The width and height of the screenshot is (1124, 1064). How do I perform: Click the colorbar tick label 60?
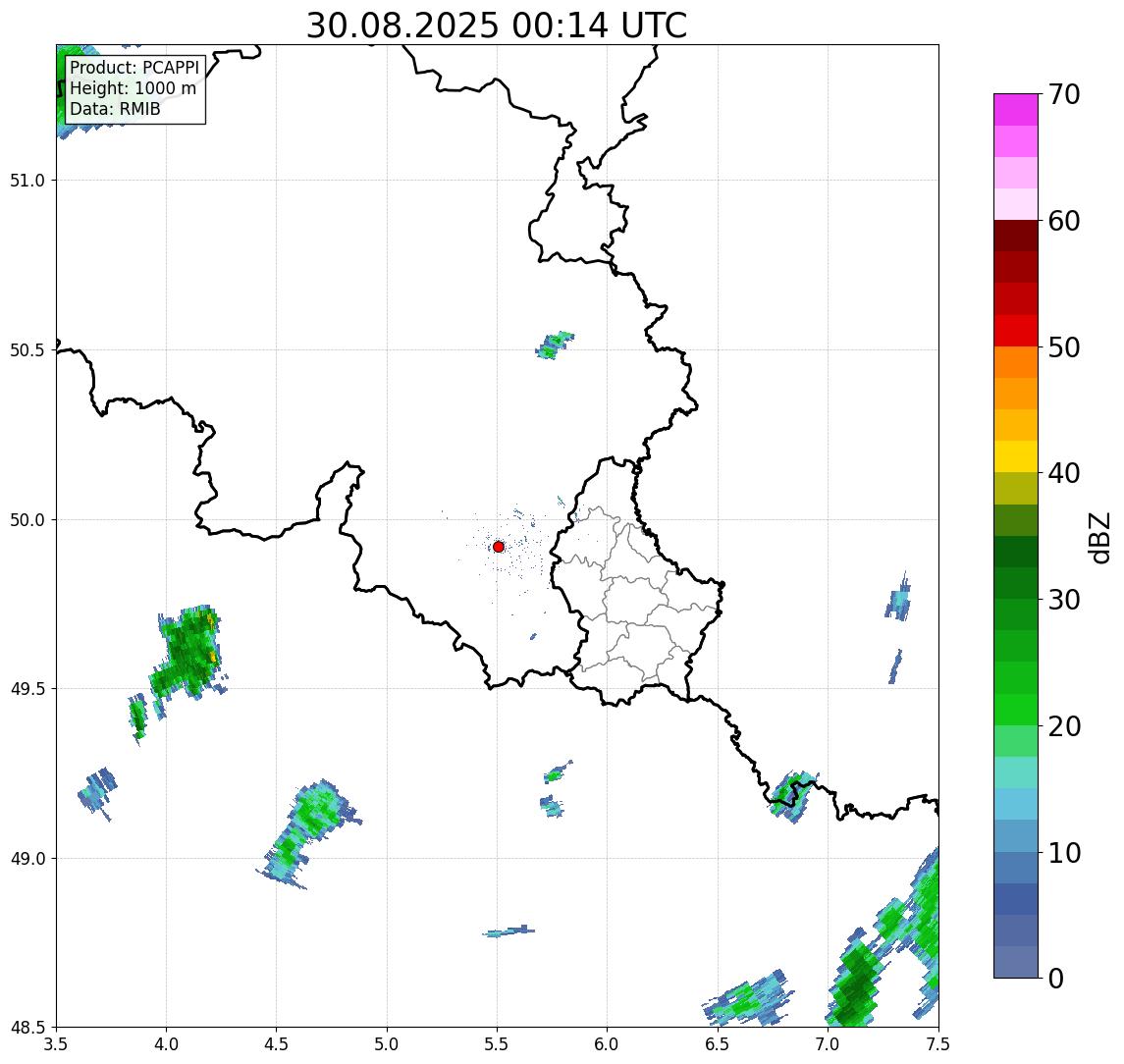[1063, 221]
